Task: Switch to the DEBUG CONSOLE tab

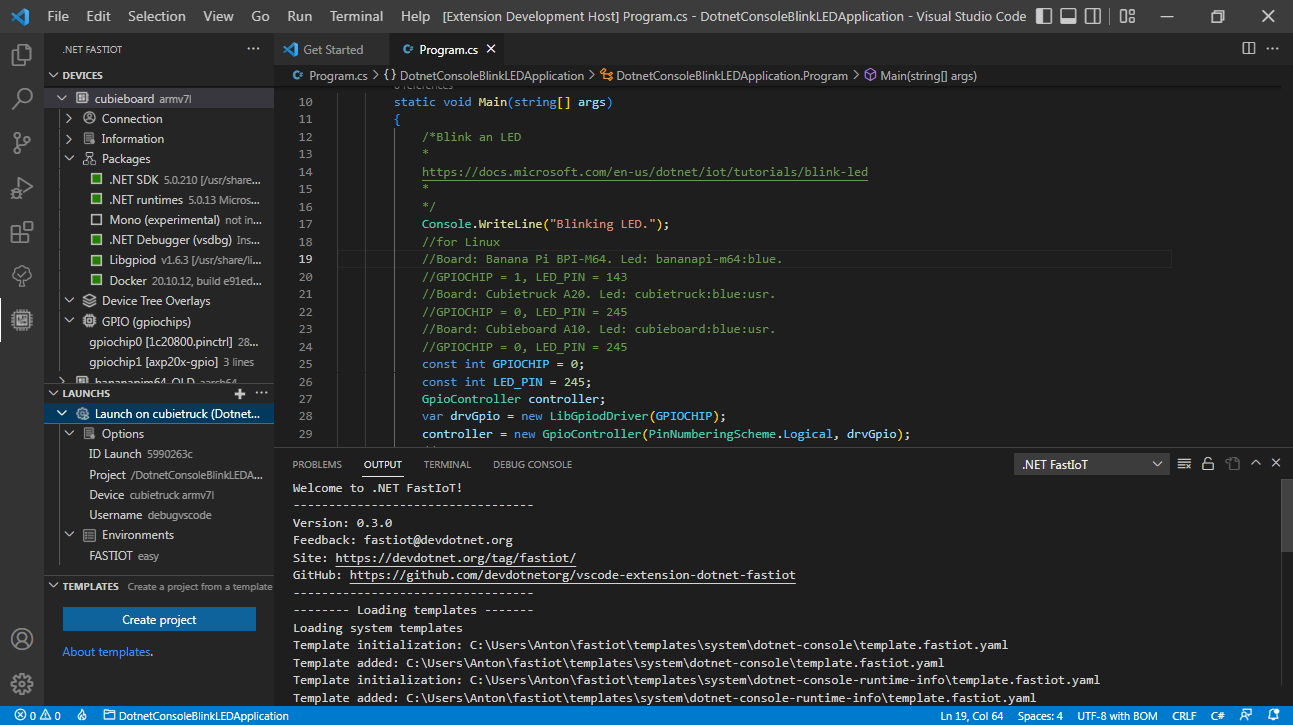Action: click(x=532, y=464)
